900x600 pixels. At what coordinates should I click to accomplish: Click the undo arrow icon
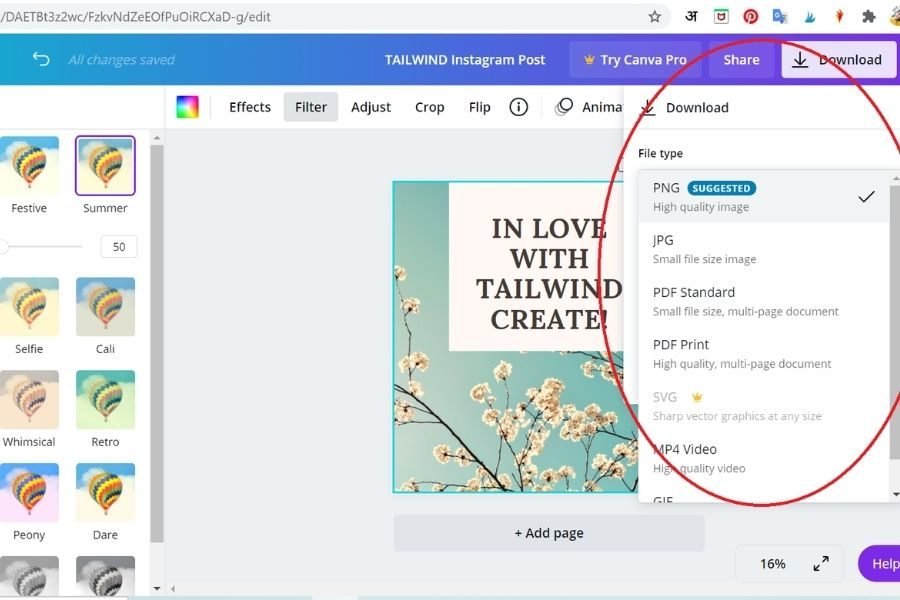(x=41, y=59)
